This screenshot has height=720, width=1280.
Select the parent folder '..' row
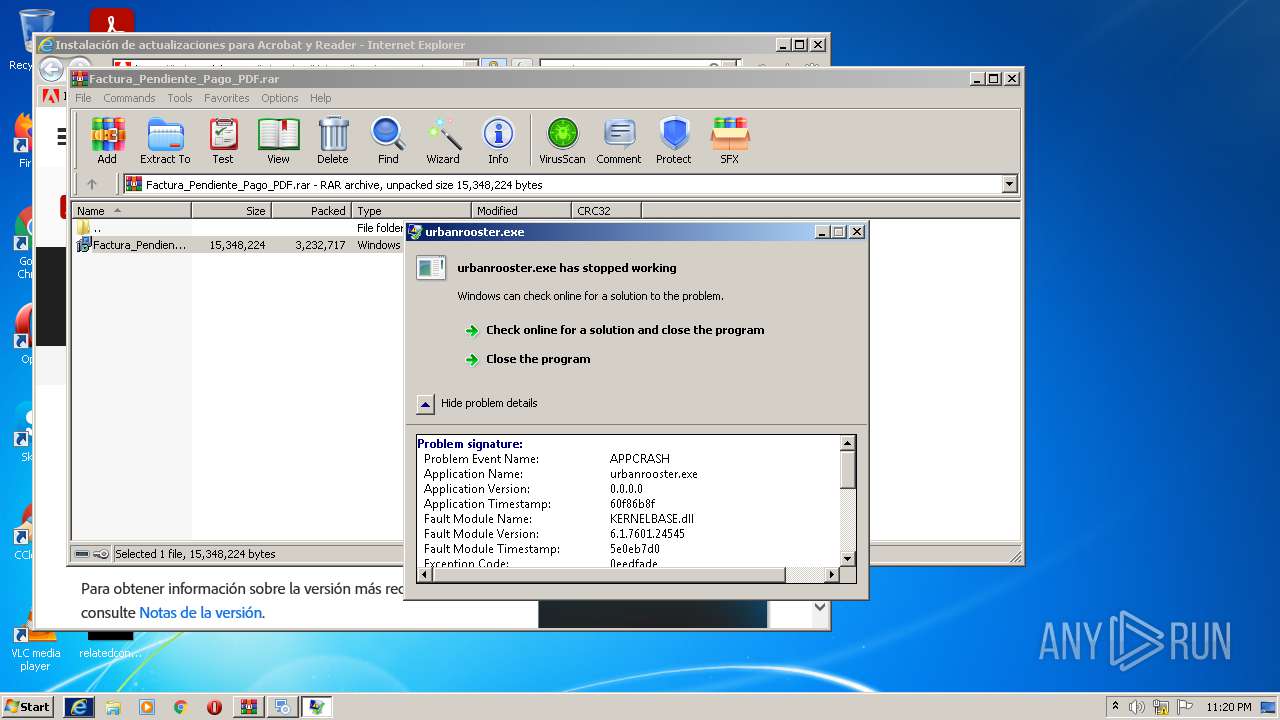click(238, 228)
